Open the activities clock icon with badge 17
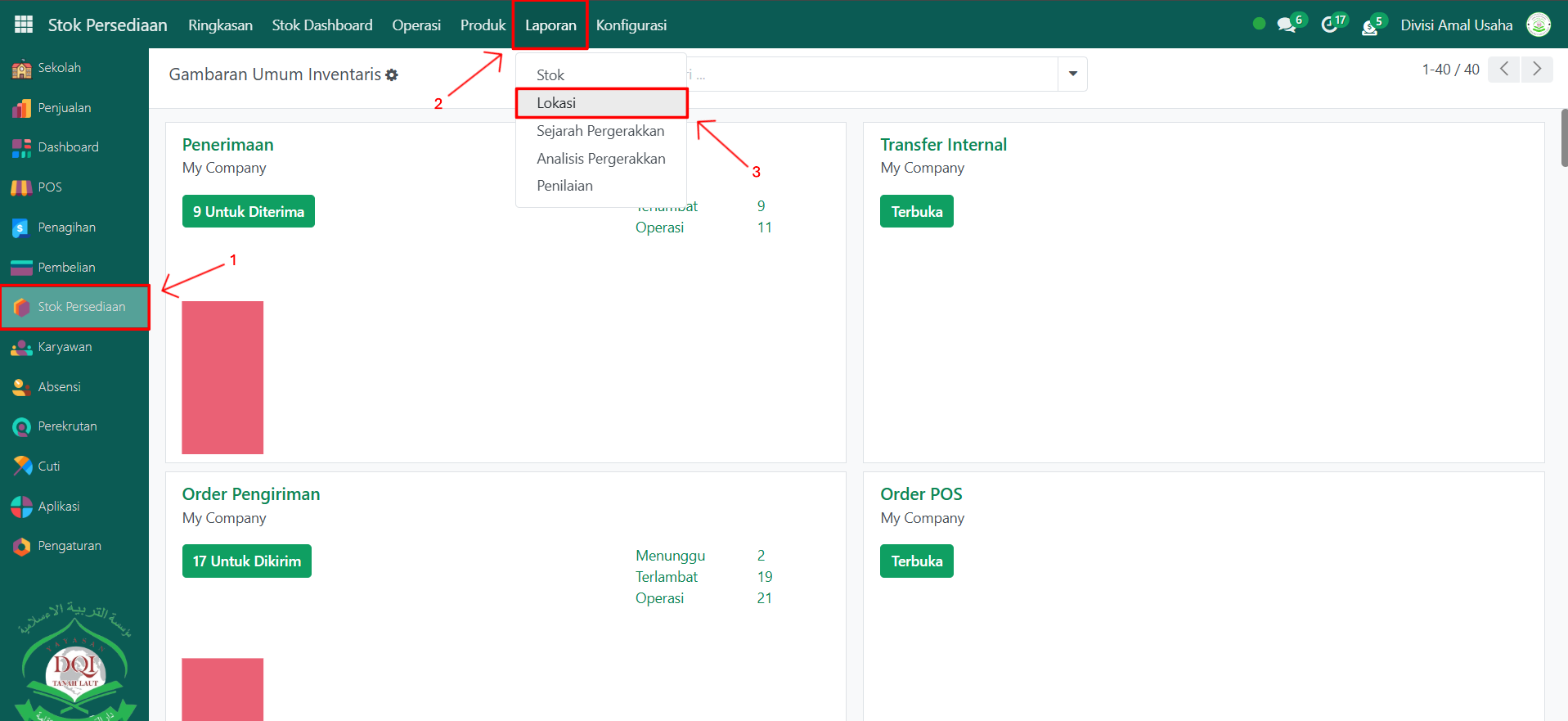 coord(1329,25)
